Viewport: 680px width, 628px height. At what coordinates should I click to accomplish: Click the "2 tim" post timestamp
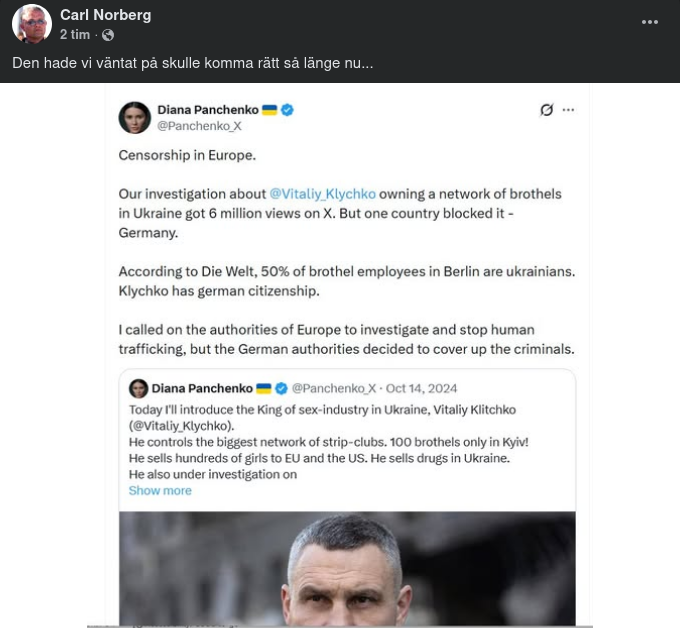coord(75,35)
